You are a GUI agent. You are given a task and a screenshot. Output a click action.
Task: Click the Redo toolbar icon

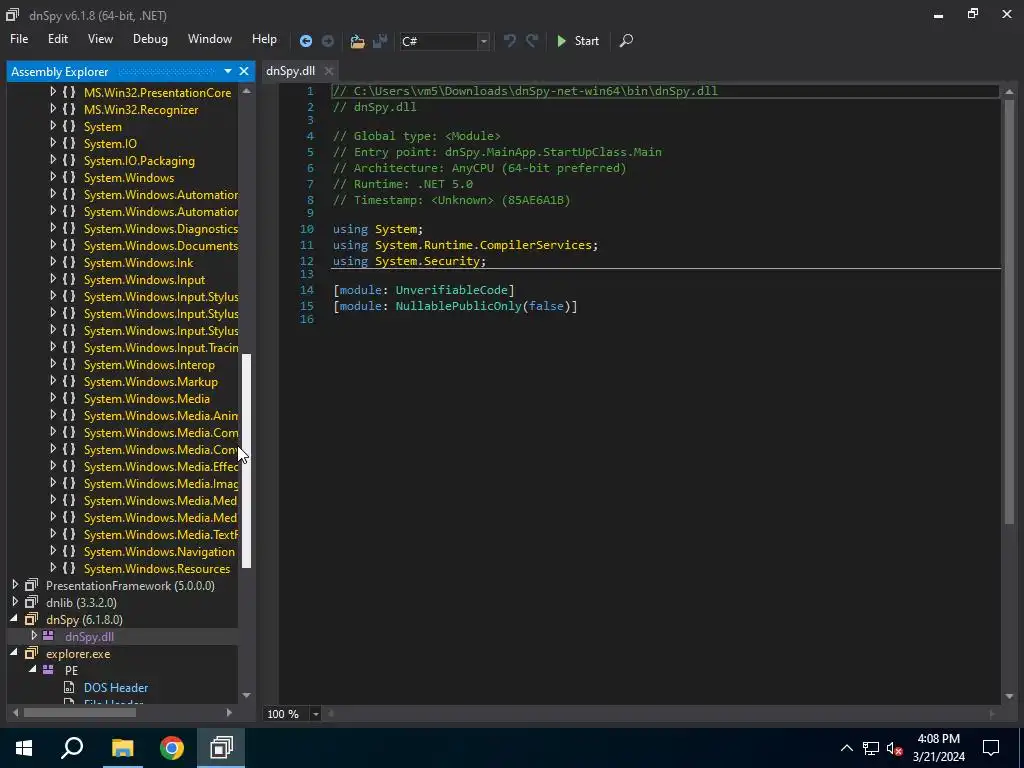click(x=532, y=40)
